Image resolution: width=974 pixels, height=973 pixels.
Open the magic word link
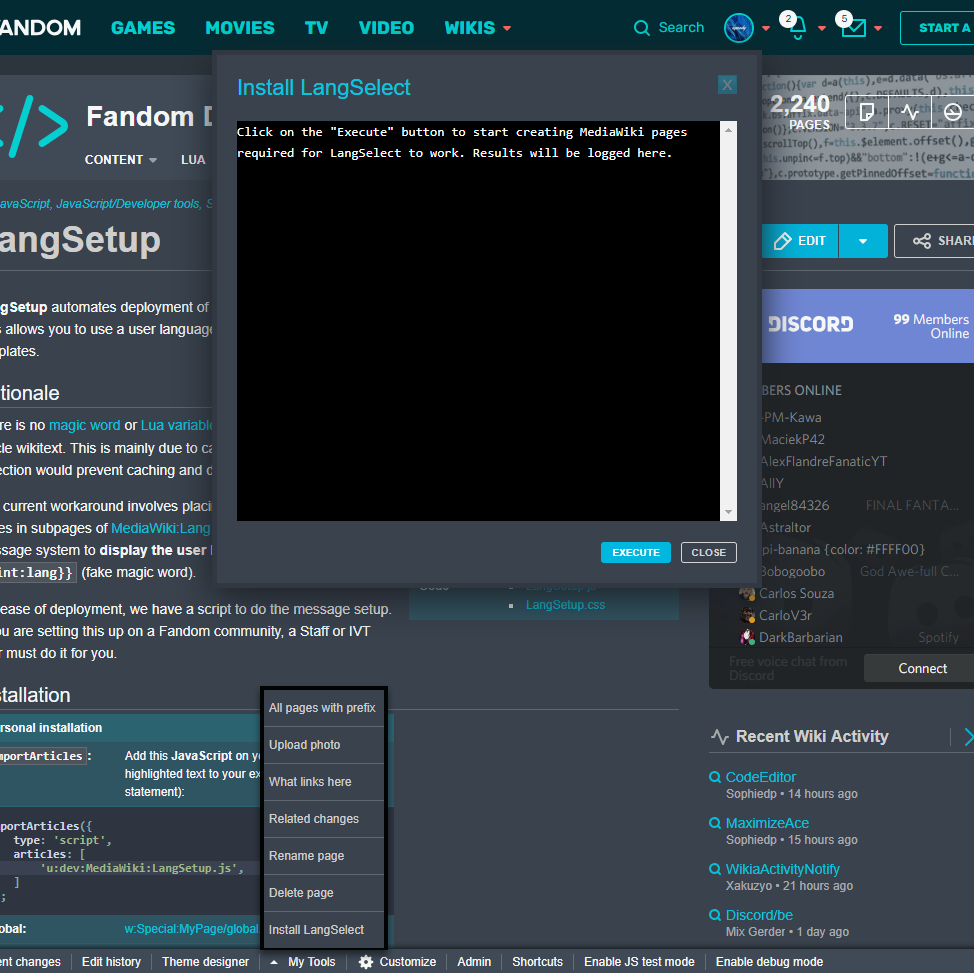84,425
